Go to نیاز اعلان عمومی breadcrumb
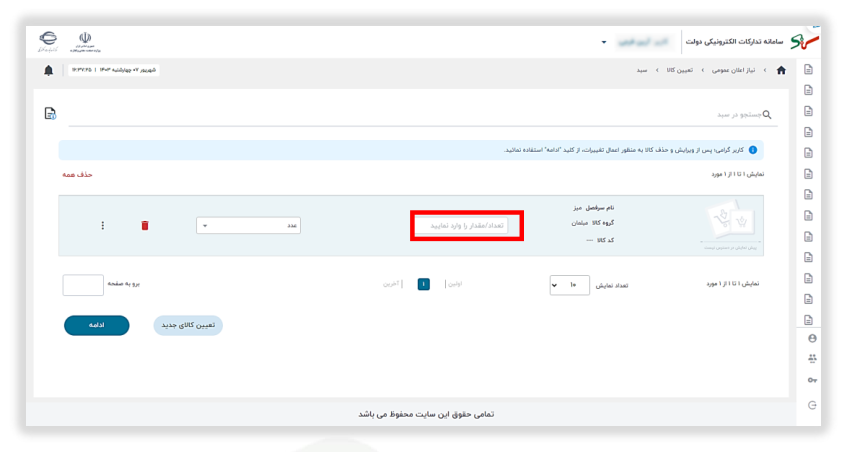 pos(734,70)
